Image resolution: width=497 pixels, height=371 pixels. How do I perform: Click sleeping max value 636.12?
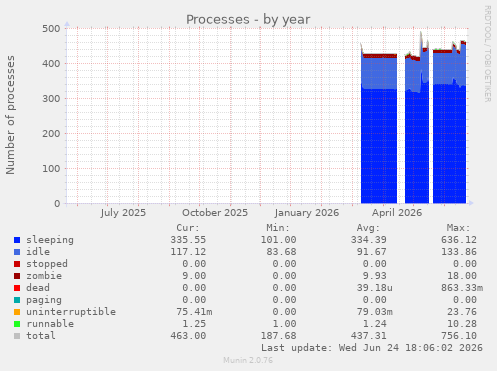point(459,240)
